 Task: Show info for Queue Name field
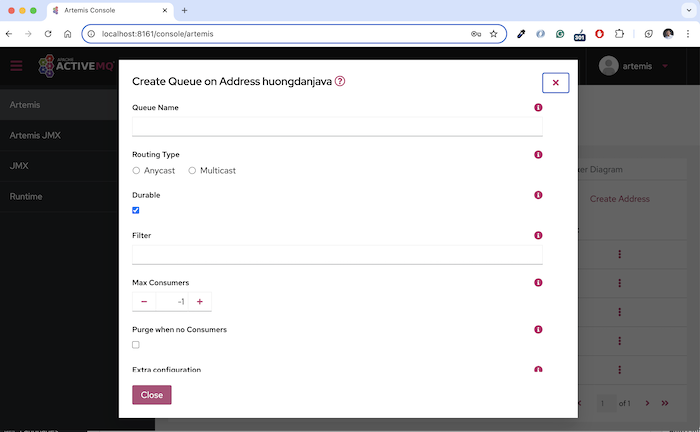(x=538, y=108)
